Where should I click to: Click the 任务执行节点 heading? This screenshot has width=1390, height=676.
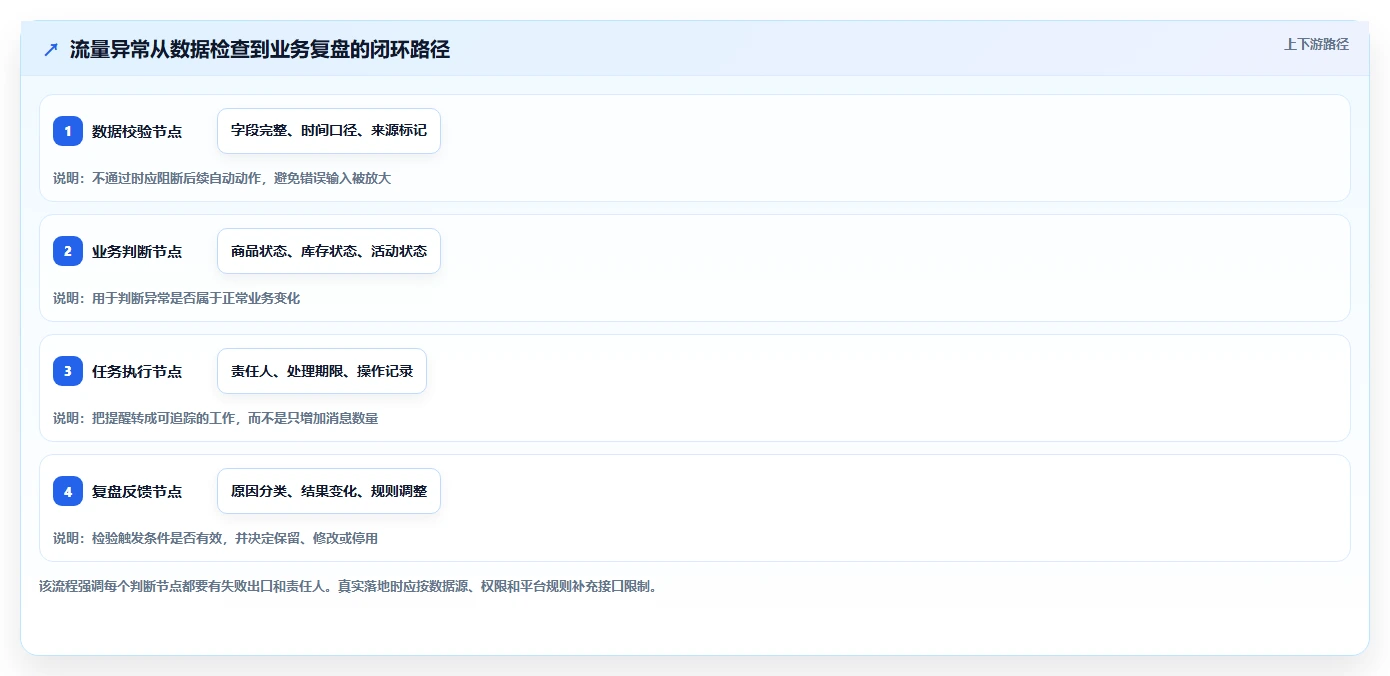pos(137,371)
